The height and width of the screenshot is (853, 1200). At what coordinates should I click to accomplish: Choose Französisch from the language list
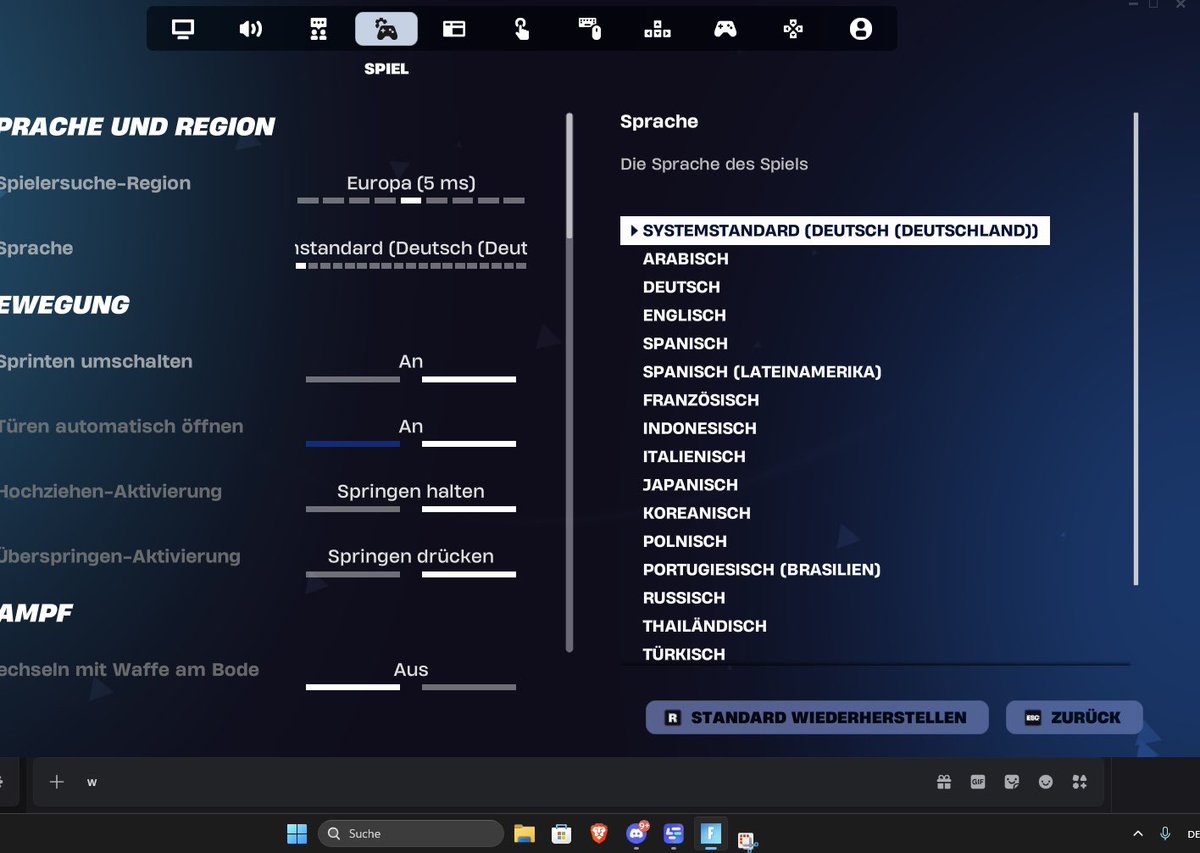701,400
